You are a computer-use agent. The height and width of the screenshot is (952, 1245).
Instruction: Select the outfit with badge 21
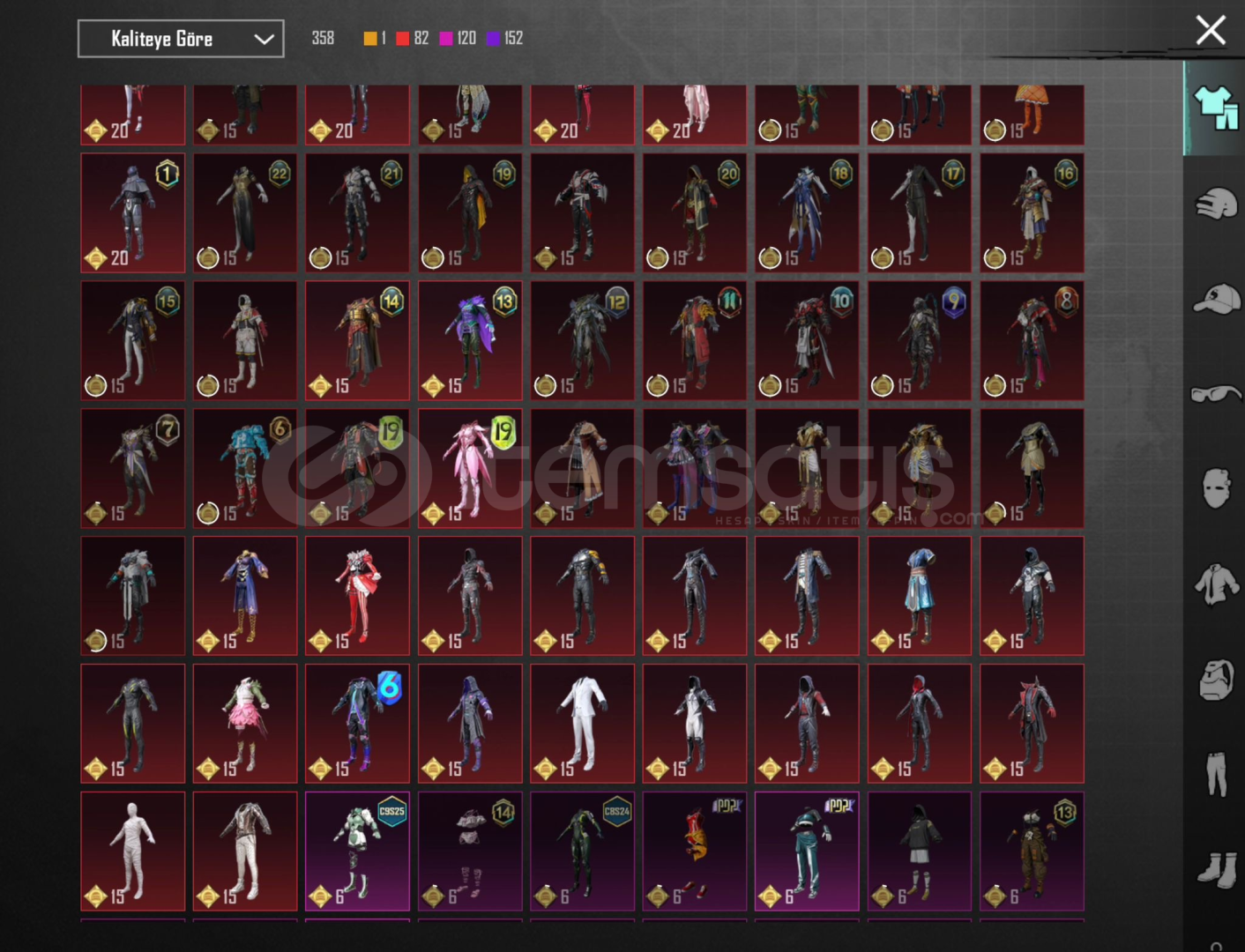[357, 212]
